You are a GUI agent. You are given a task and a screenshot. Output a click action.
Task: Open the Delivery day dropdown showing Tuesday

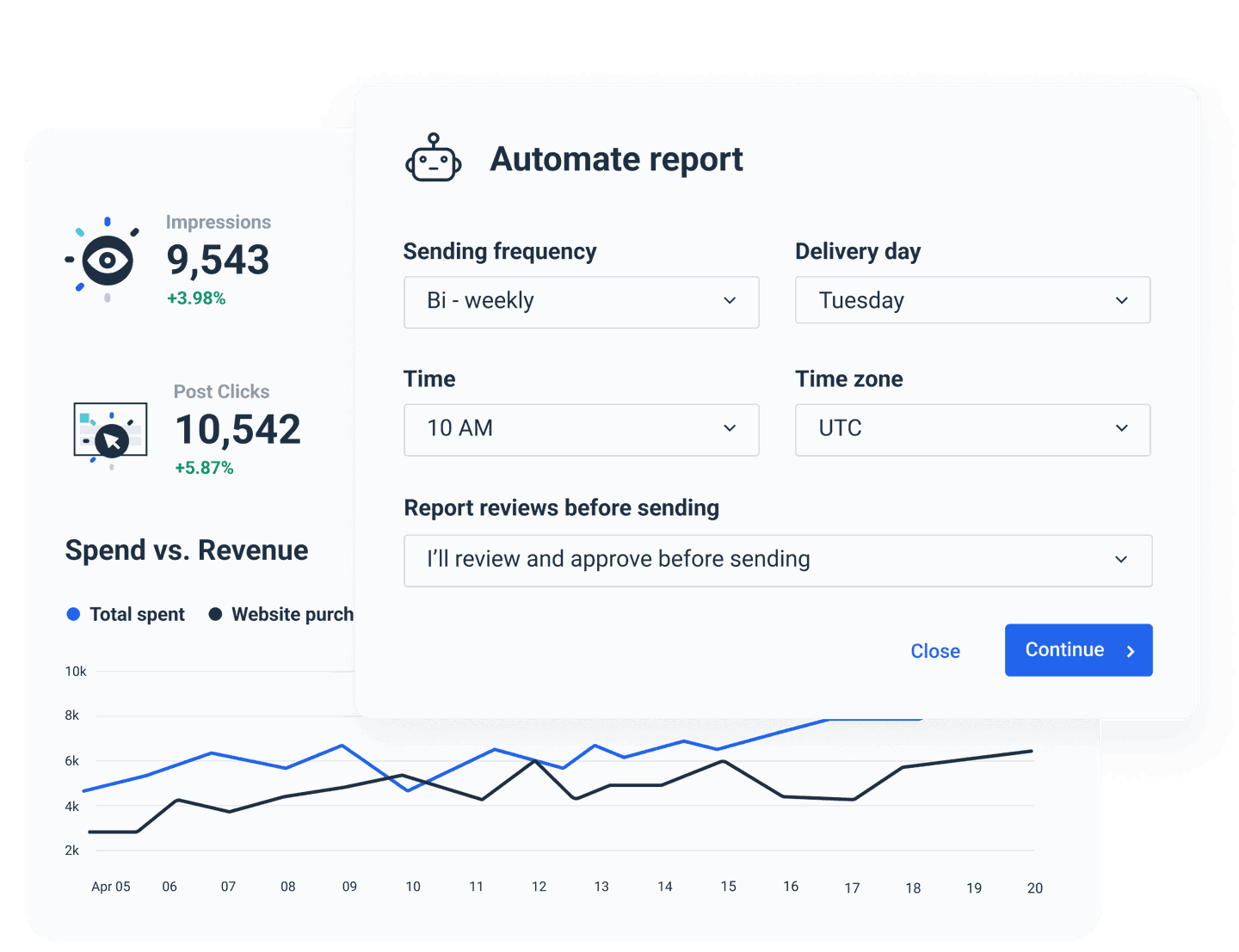point(972,300)
